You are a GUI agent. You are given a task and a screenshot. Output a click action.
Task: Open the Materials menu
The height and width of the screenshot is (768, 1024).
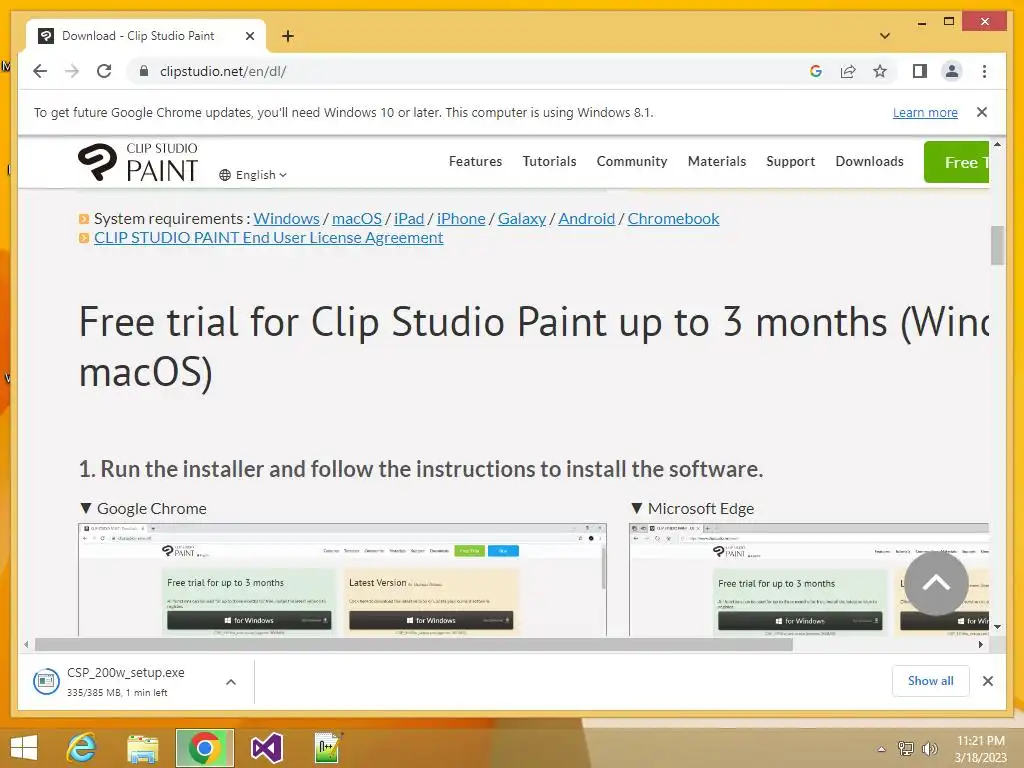[x=716, y=161]
